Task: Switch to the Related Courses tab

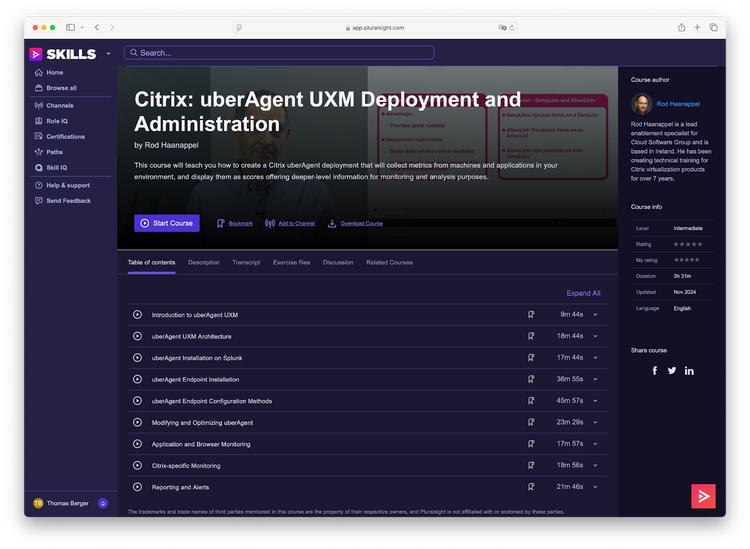Action: (x=389, y=263)
